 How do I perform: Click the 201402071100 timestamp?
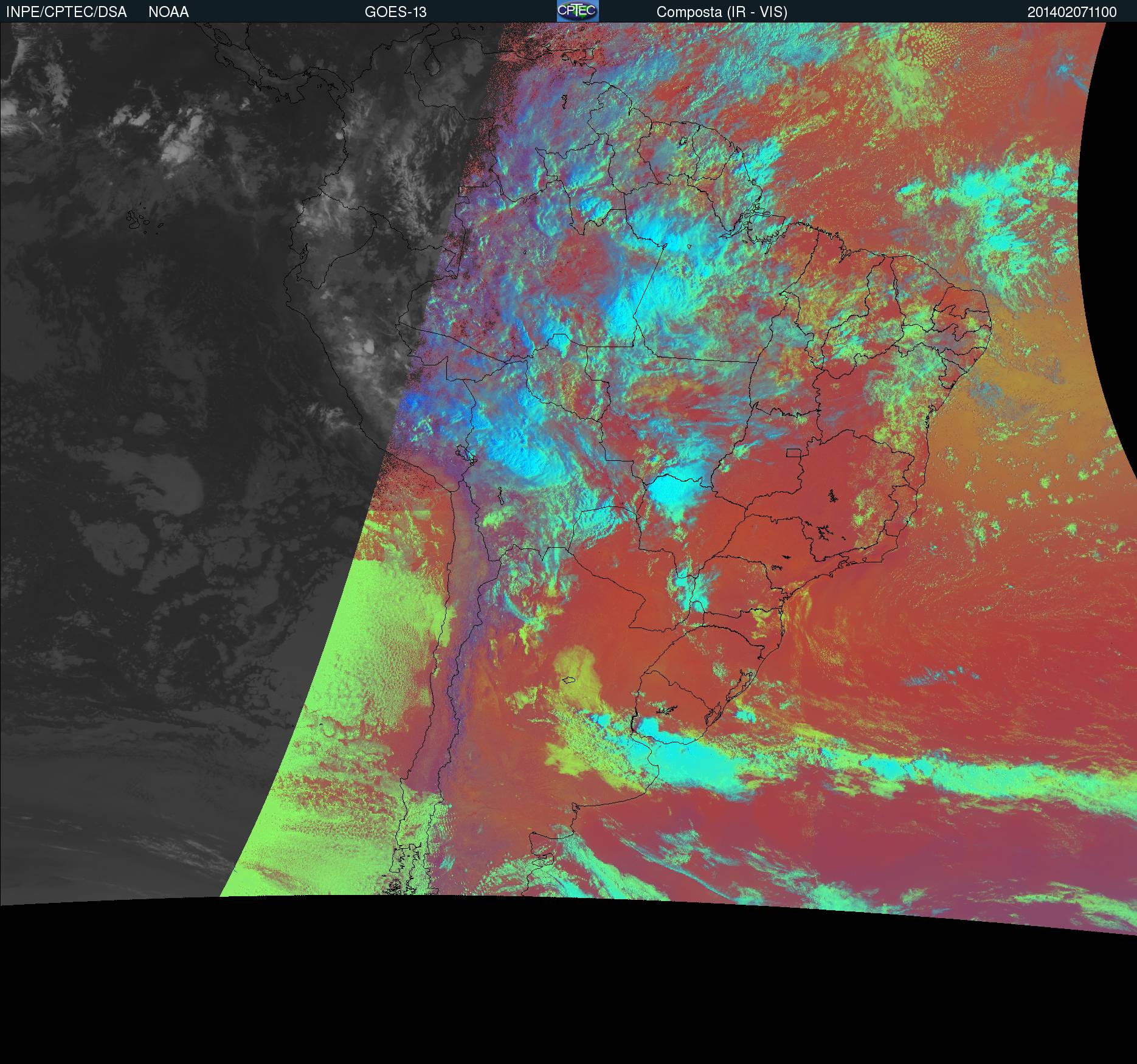coord(1071,12)
